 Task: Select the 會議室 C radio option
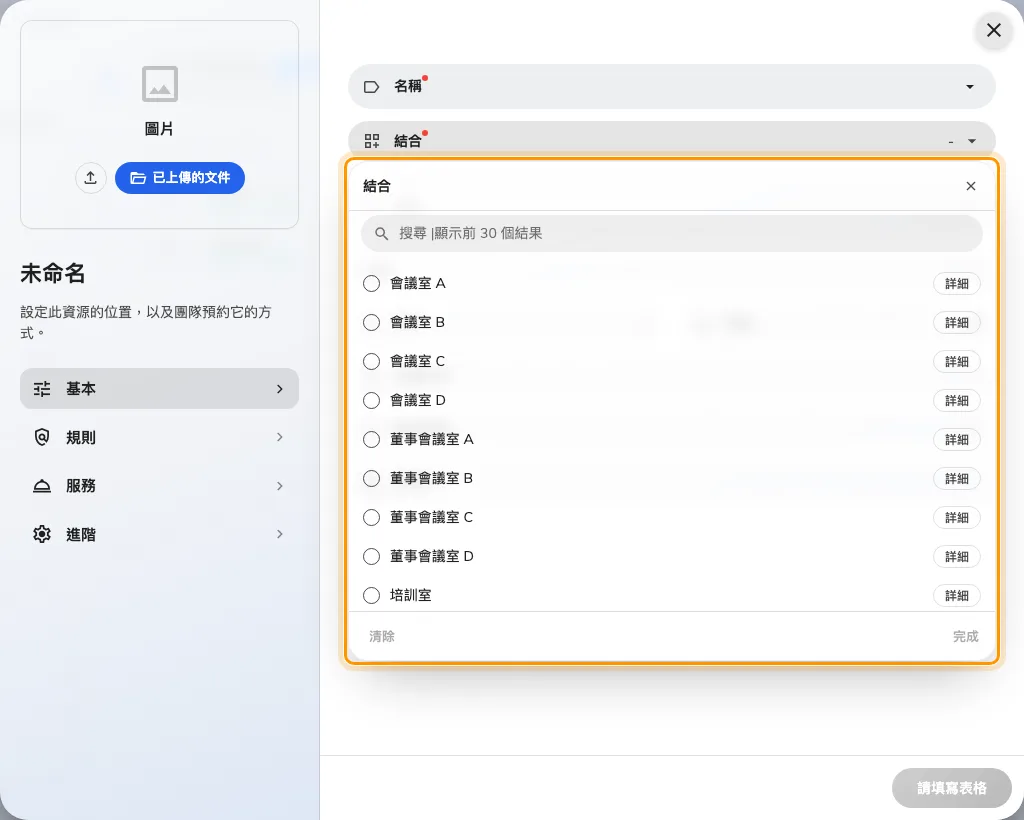(372, 362)
